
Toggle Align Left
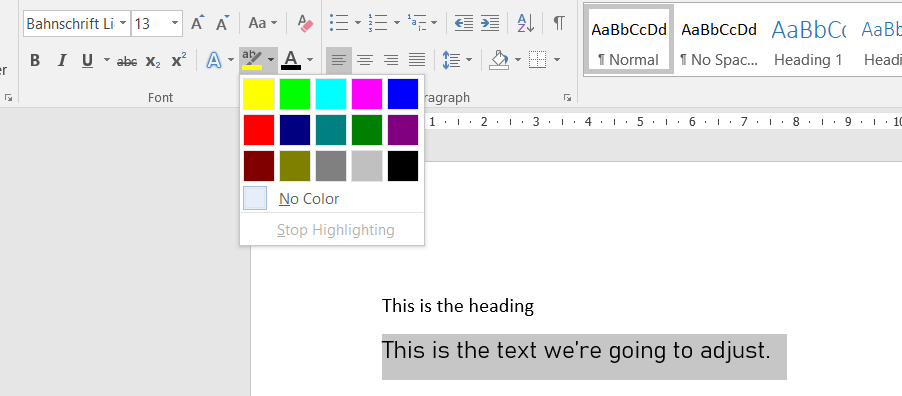tap(339, 59)
